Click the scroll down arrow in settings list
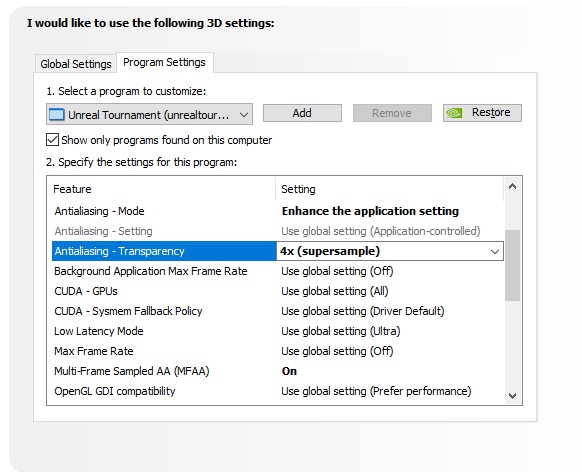The width and height of the screenshot is (582, 472). click(x=513, y=396)
